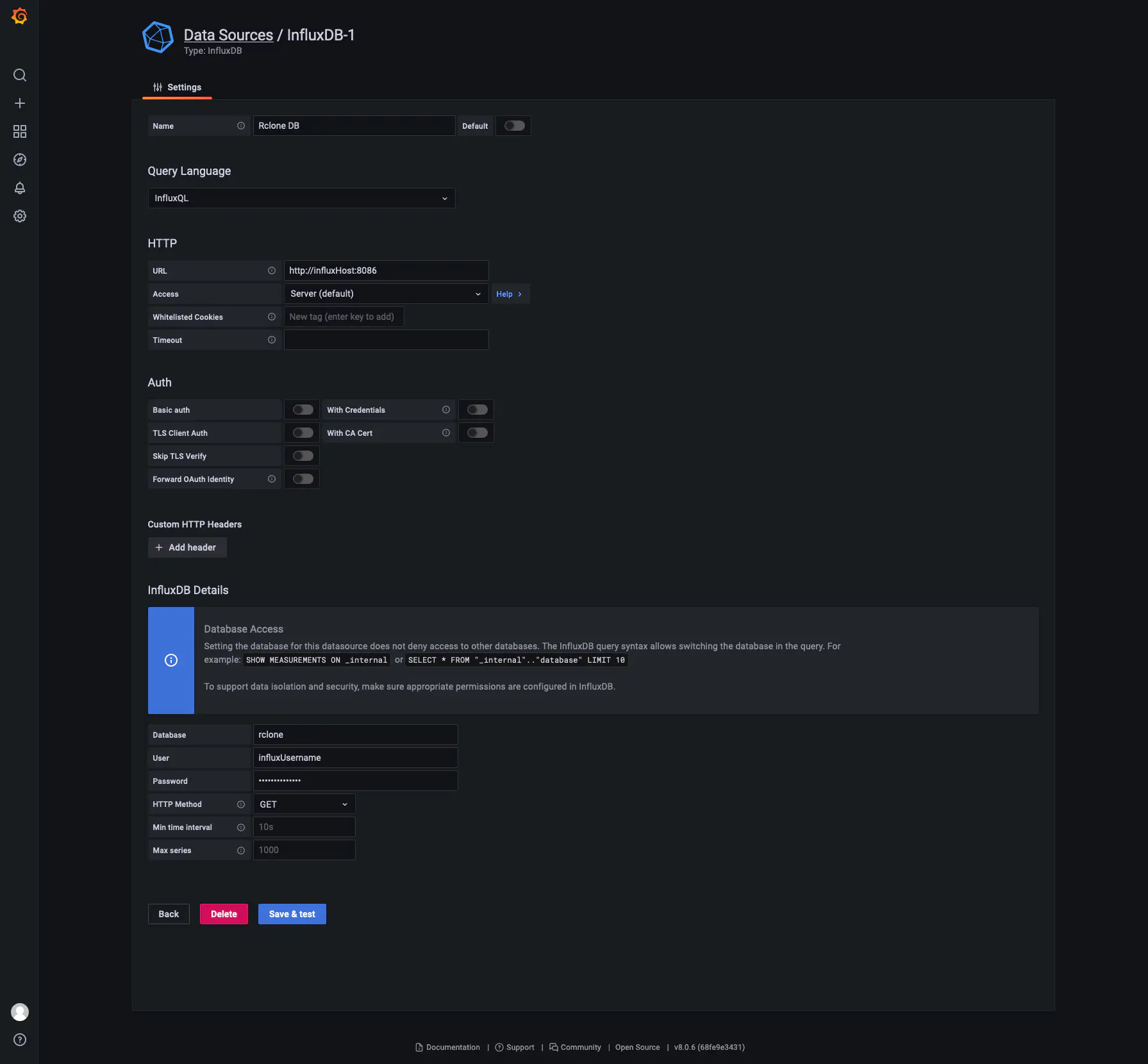Enable the With Credentials toggle
This screenshot has height=1064, width=1148.
pos(477,410)
